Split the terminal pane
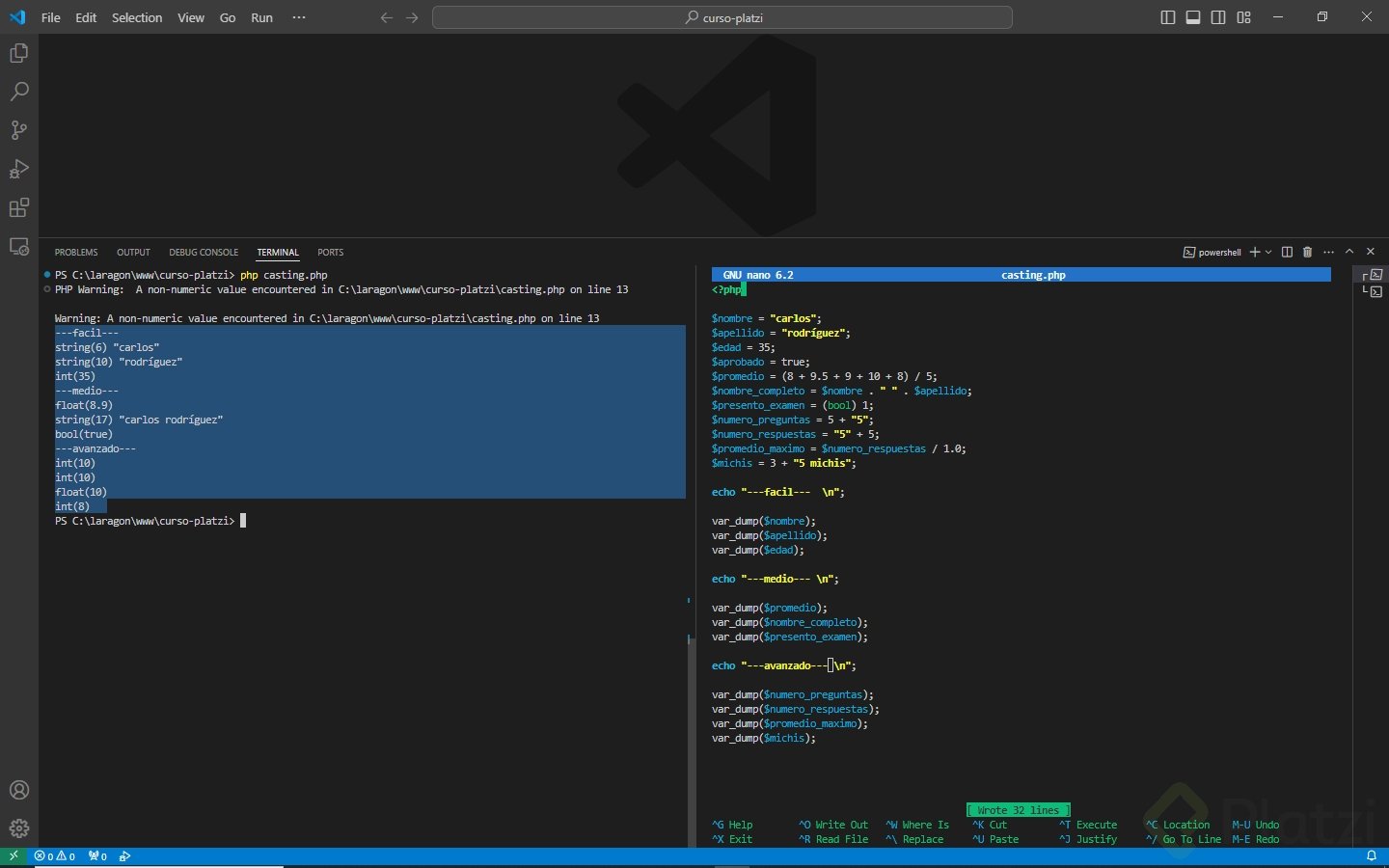Image resolution: width=1389 pixels, height=868 pixels. (1287, 252)
